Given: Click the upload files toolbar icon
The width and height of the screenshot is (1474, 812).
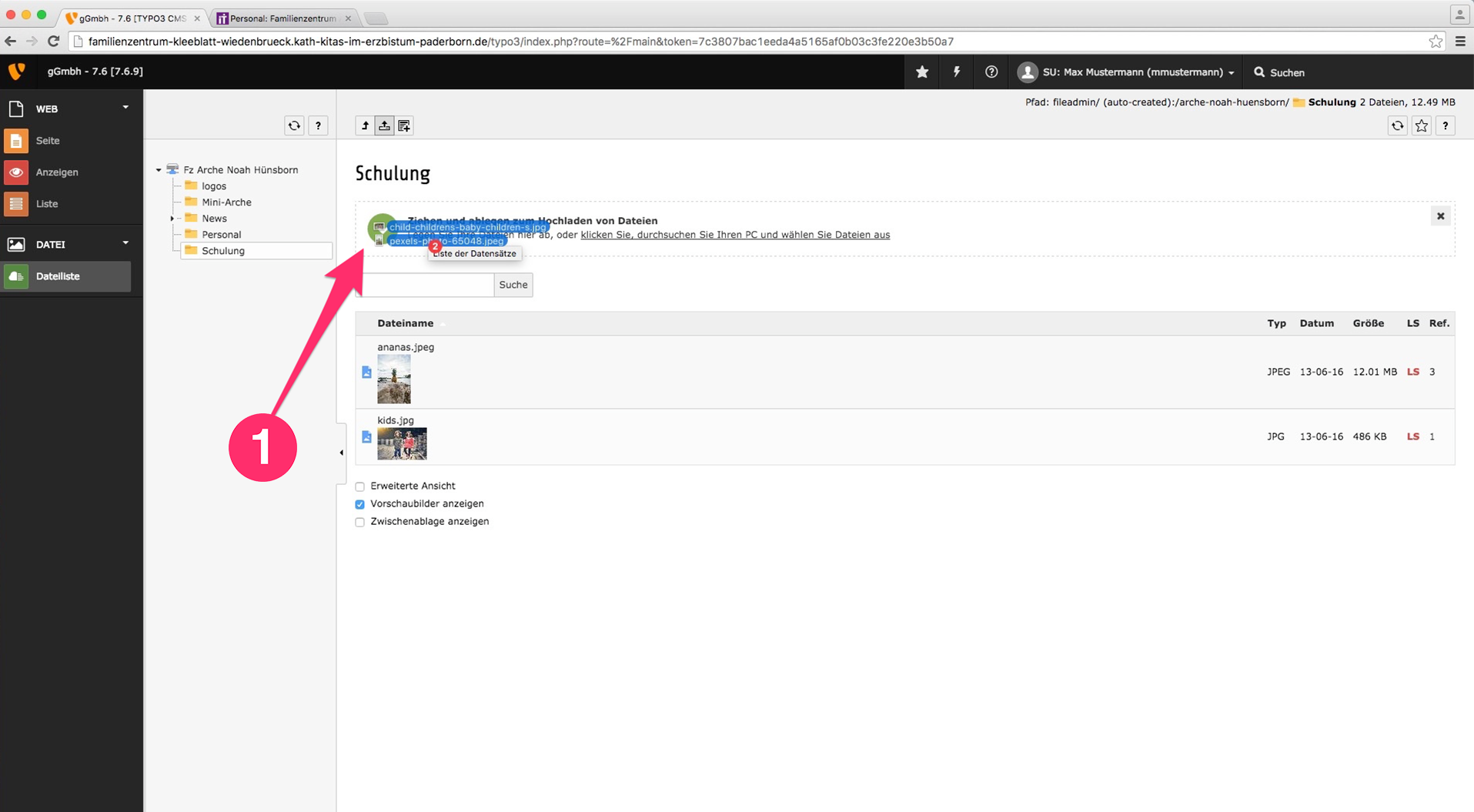Looking at the screenshot, I should [384, 125].
